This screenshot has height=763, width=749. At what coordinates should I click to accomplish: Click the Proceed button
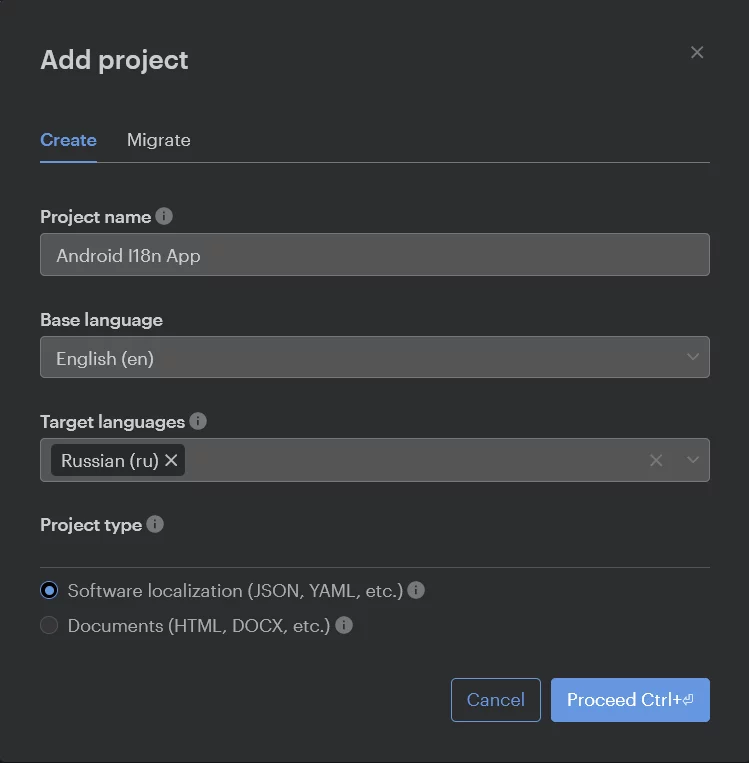[x=630, y=700]
